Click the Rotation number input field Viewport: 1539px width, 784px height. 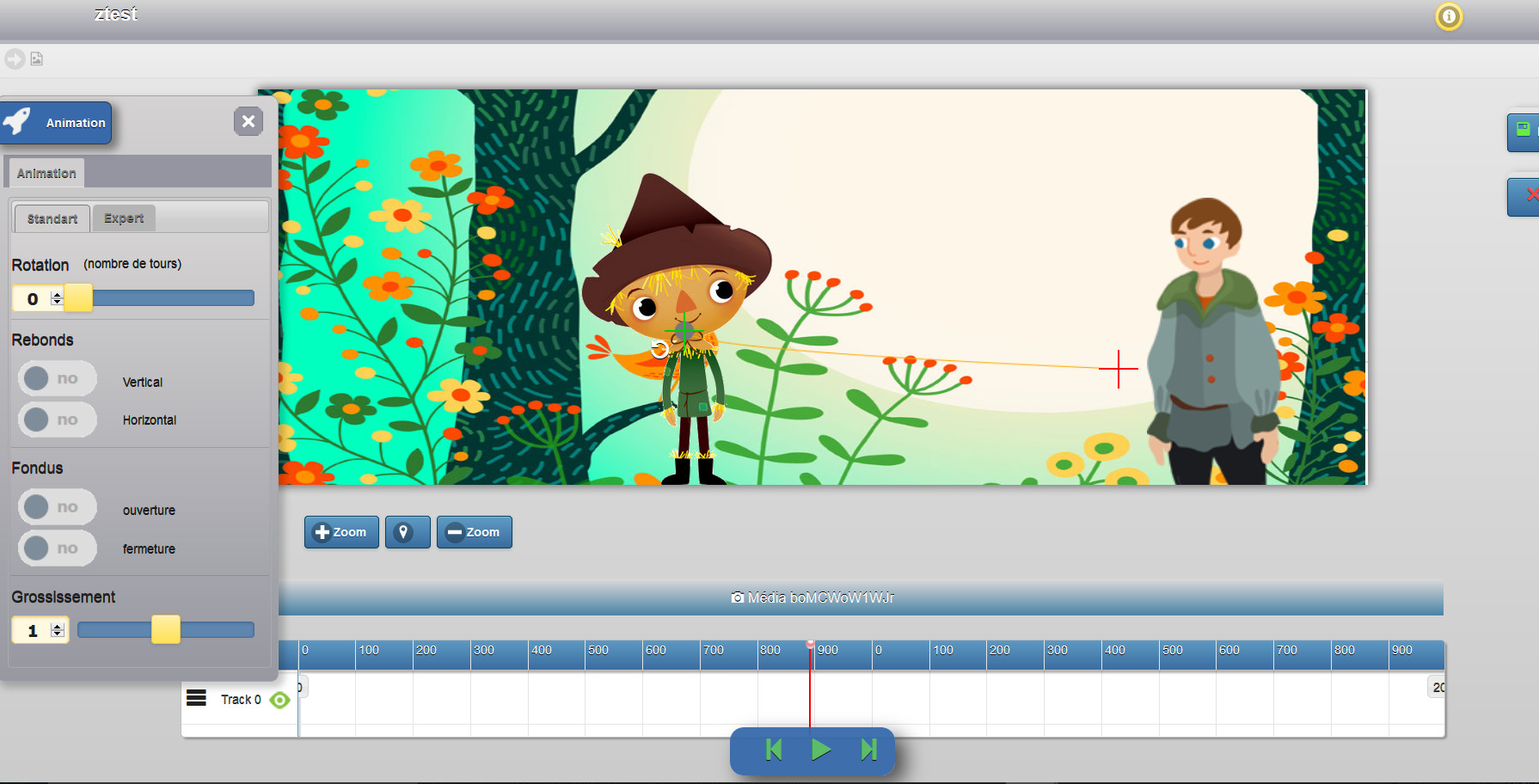coord(33,298)
